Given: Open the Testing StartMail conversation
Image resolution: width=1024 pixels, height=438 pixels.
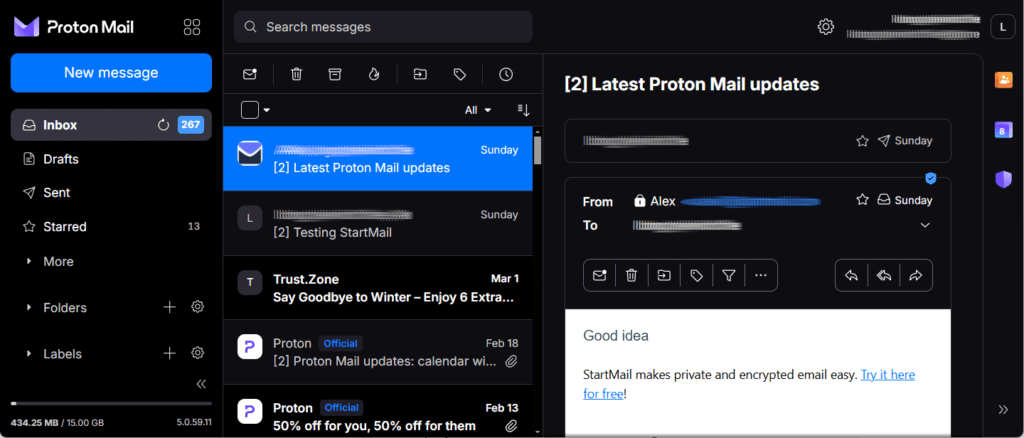Looking at the screenshot, I should (x=377, y=223).
